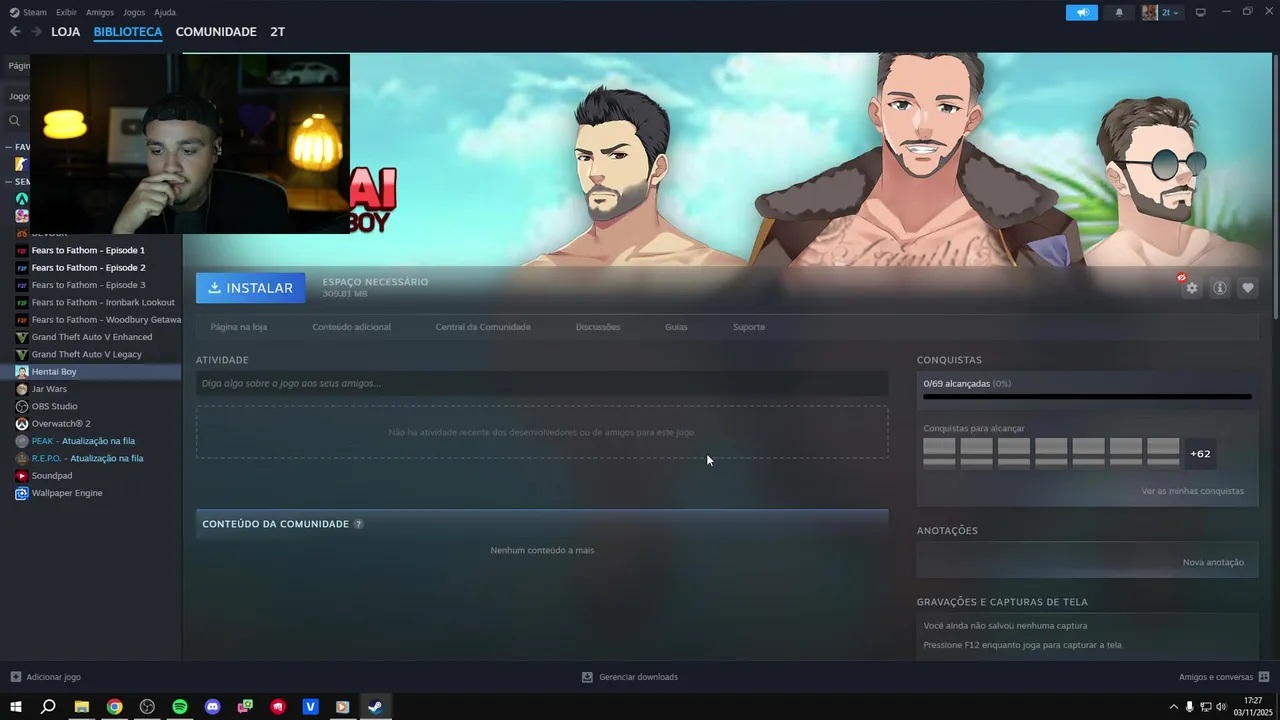
Task: Show game information icon
Action: [1220, 288]
